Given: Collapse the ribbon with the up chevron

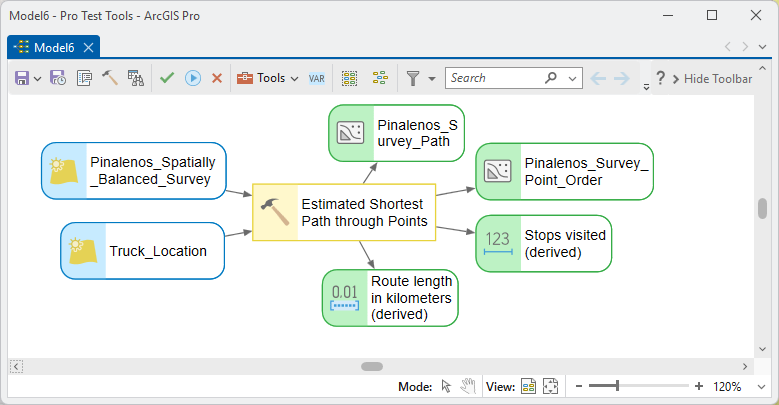Looking at the screenshot, I should tap(763, 68).
